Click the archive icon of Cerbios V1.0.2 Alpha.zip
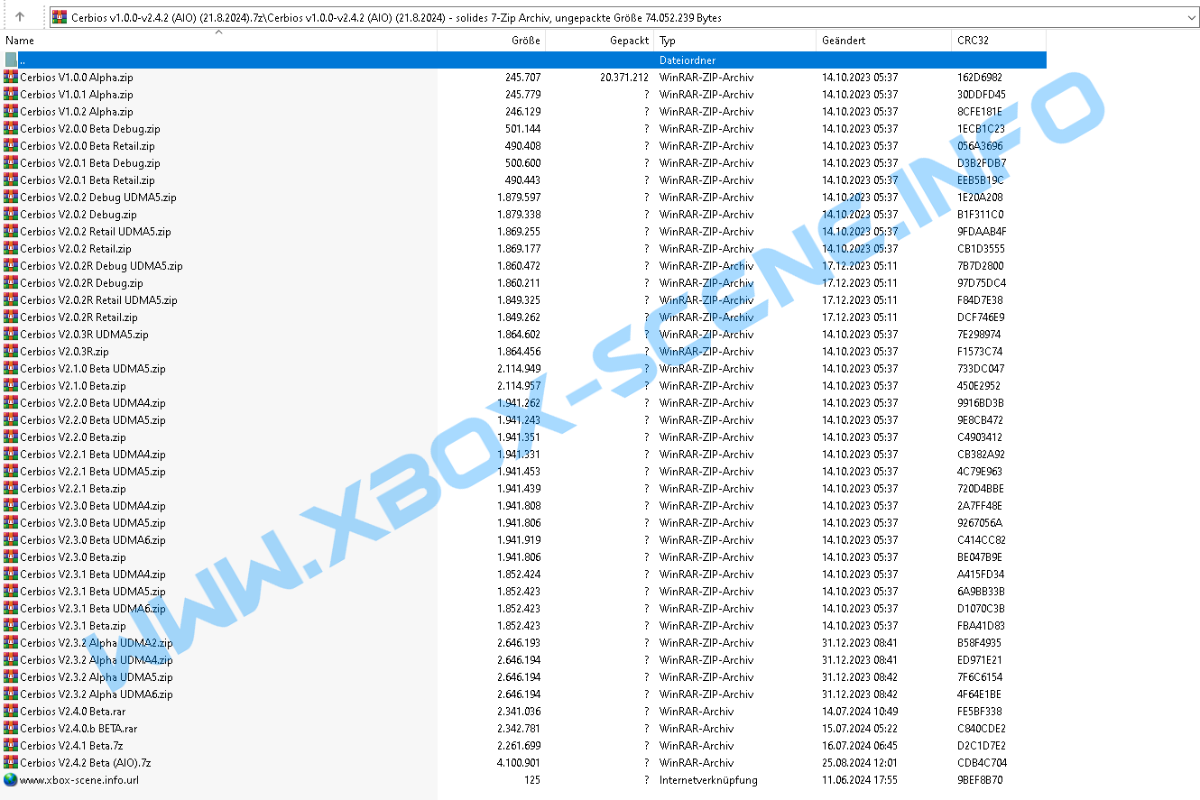 [x=11, y=111]
